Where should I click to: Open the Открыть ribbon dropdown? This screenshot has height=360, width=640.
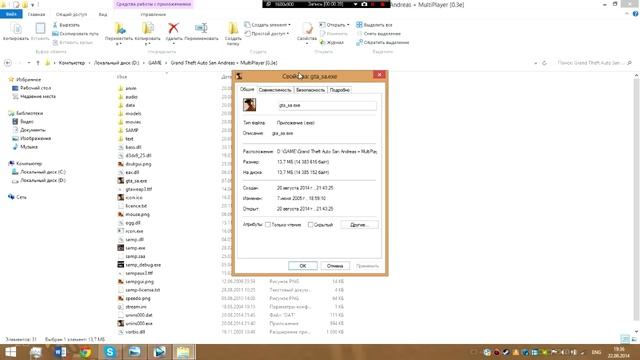coord(334,25)
